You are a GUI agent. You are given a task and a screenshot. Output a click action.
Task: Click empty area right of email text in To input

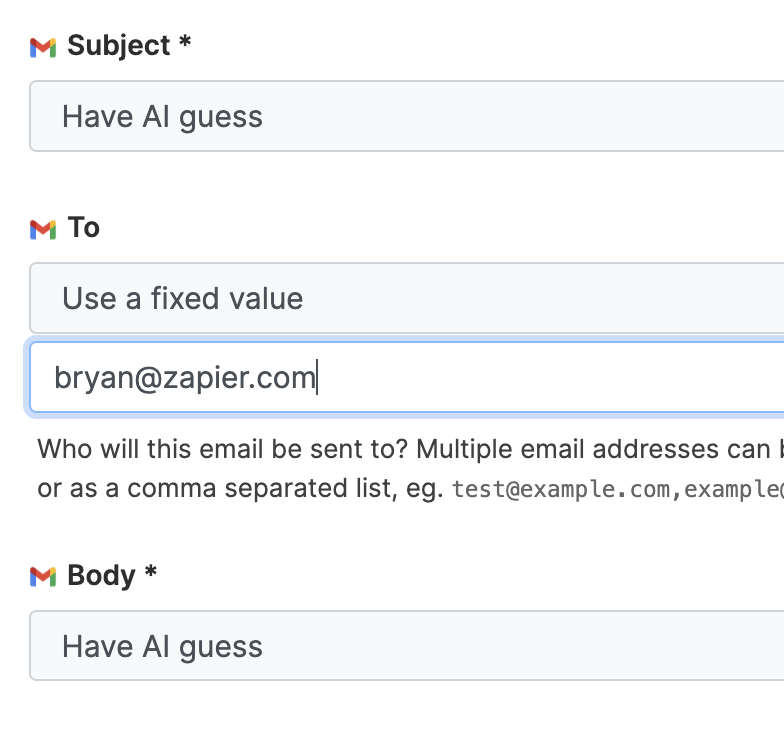tap(550, 378)
